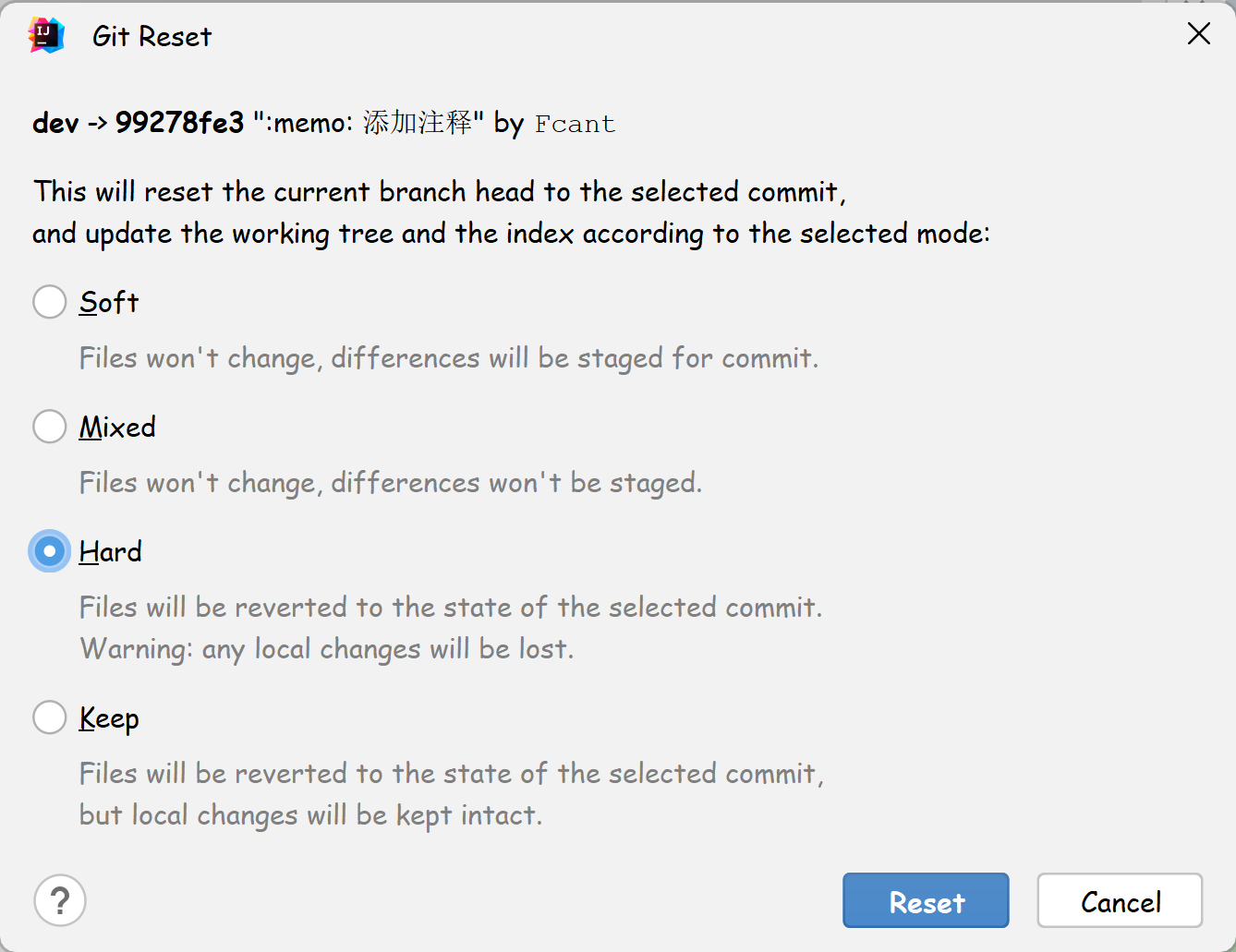Viewport: 1236px width, 952px height.
Task: Click the "Hard" option label
Action: click(x=111, y=552)
